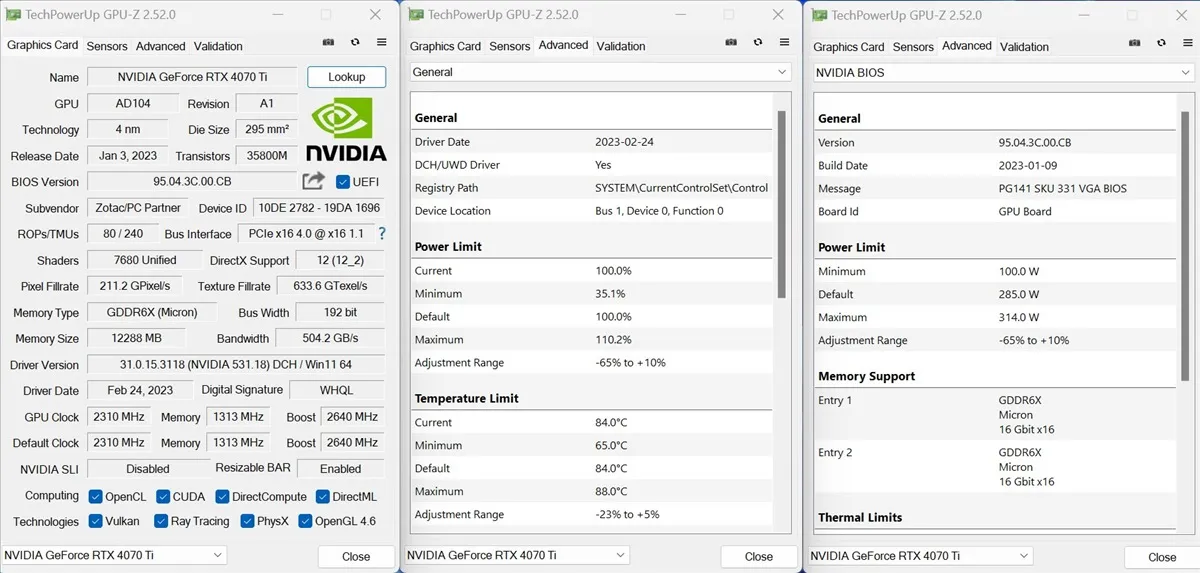Click screenshot camera icon in left window
The width and height of the screenshot is (1200, 573).
(x=329, y=43)
